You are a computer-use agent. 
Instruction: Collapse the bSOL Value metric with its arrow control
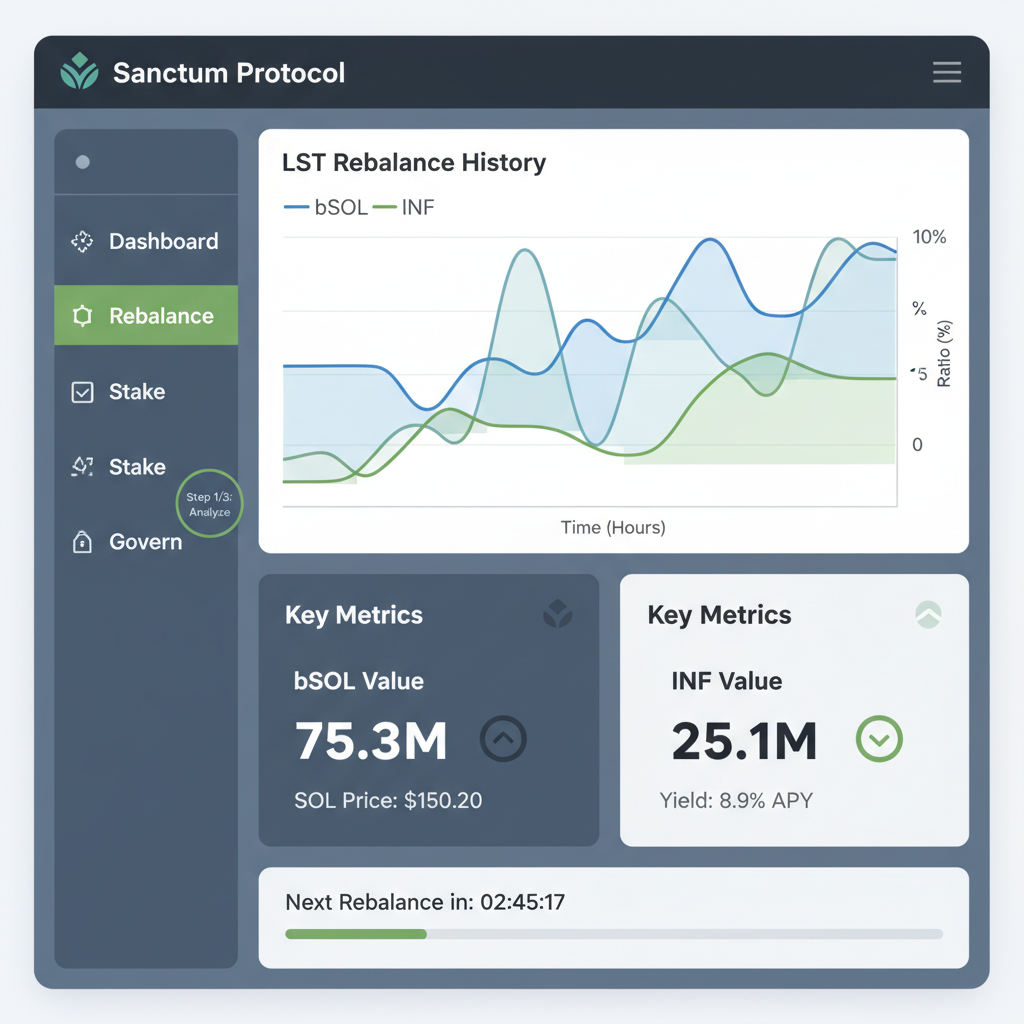(x=503, y=739)
